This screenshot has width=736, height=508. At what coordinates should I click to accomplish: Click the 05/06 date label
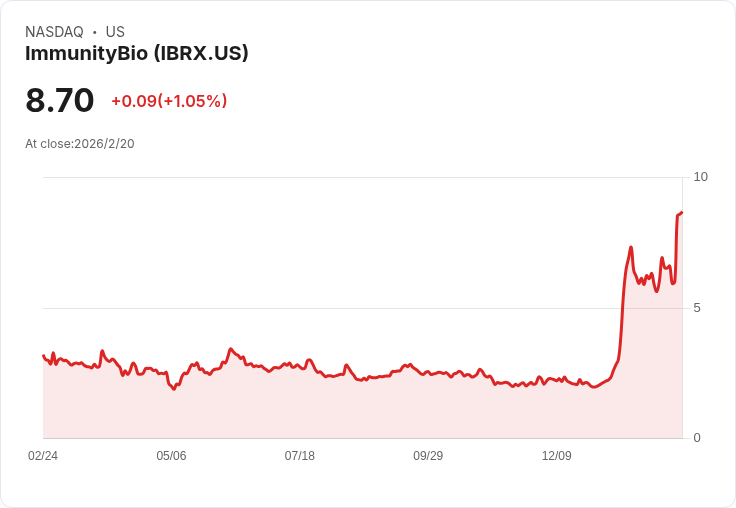(171, 455)
